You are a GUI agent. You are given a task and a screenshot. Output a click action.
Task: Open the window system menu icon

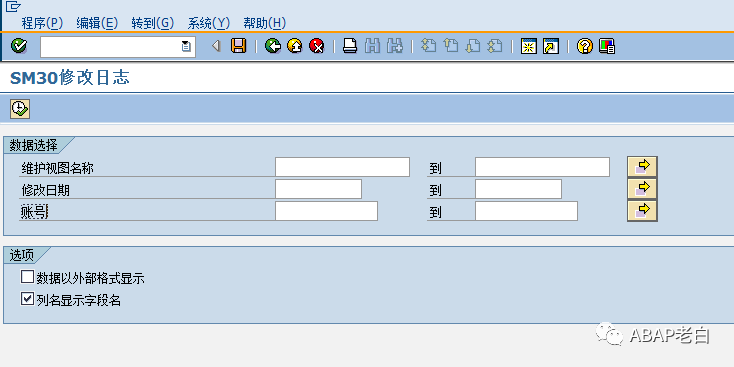(13, 7)
